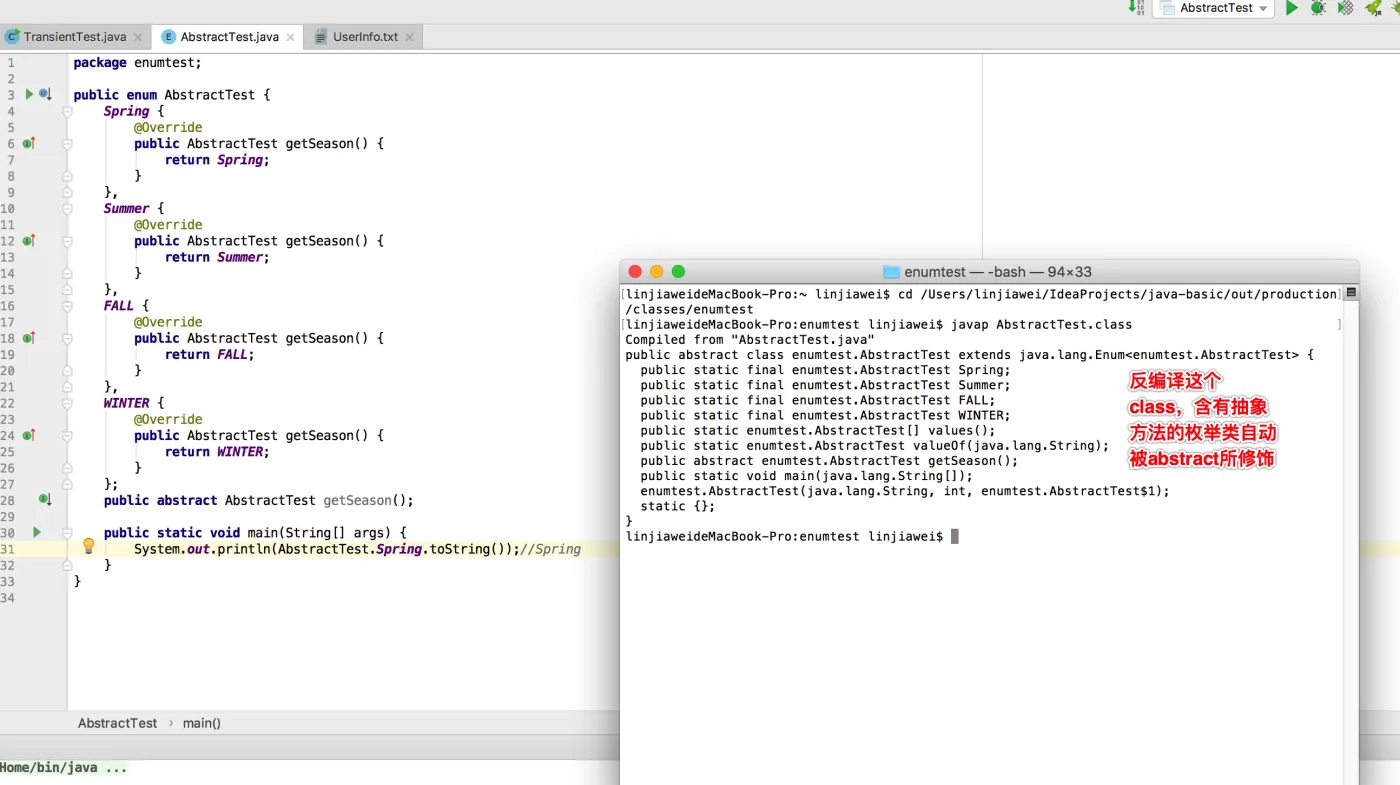Close the TransientTest.java tab
The height and width of the screenshot is (785, 1400).
point(138,37)
